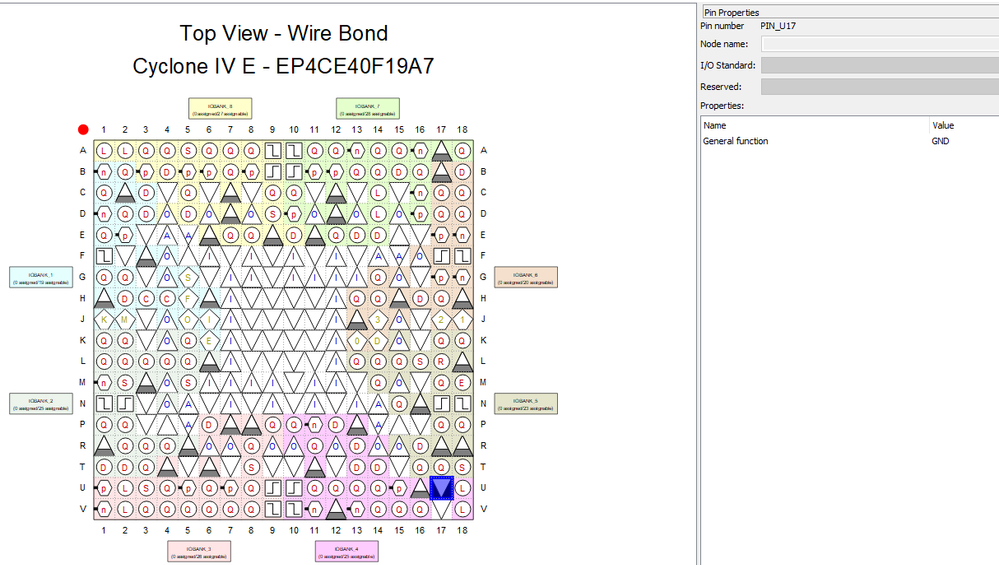Select the IOBANK_5 label
Viewport: 999px width, 565px height.
(526, 404)
